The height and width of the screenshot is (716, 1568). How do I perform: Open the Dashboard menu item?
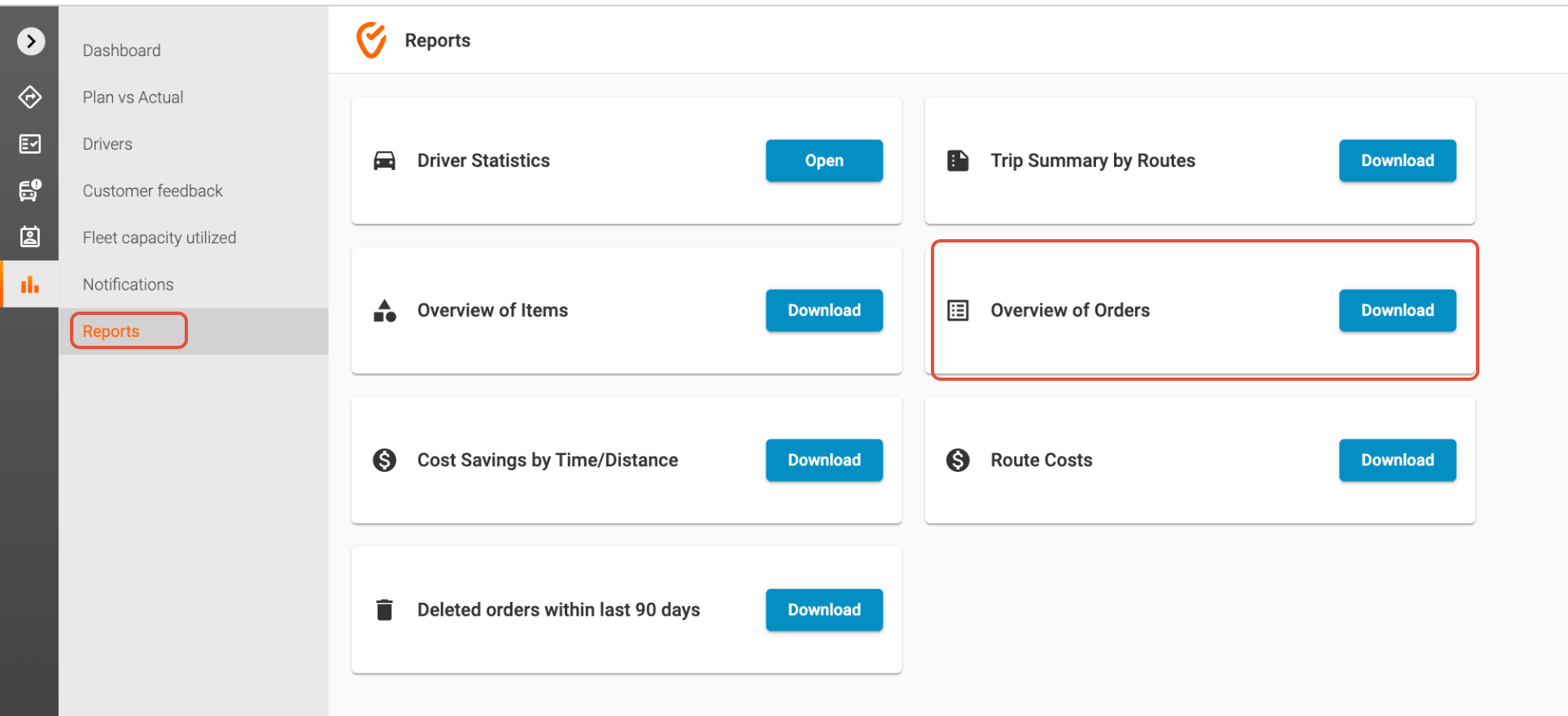122,50
